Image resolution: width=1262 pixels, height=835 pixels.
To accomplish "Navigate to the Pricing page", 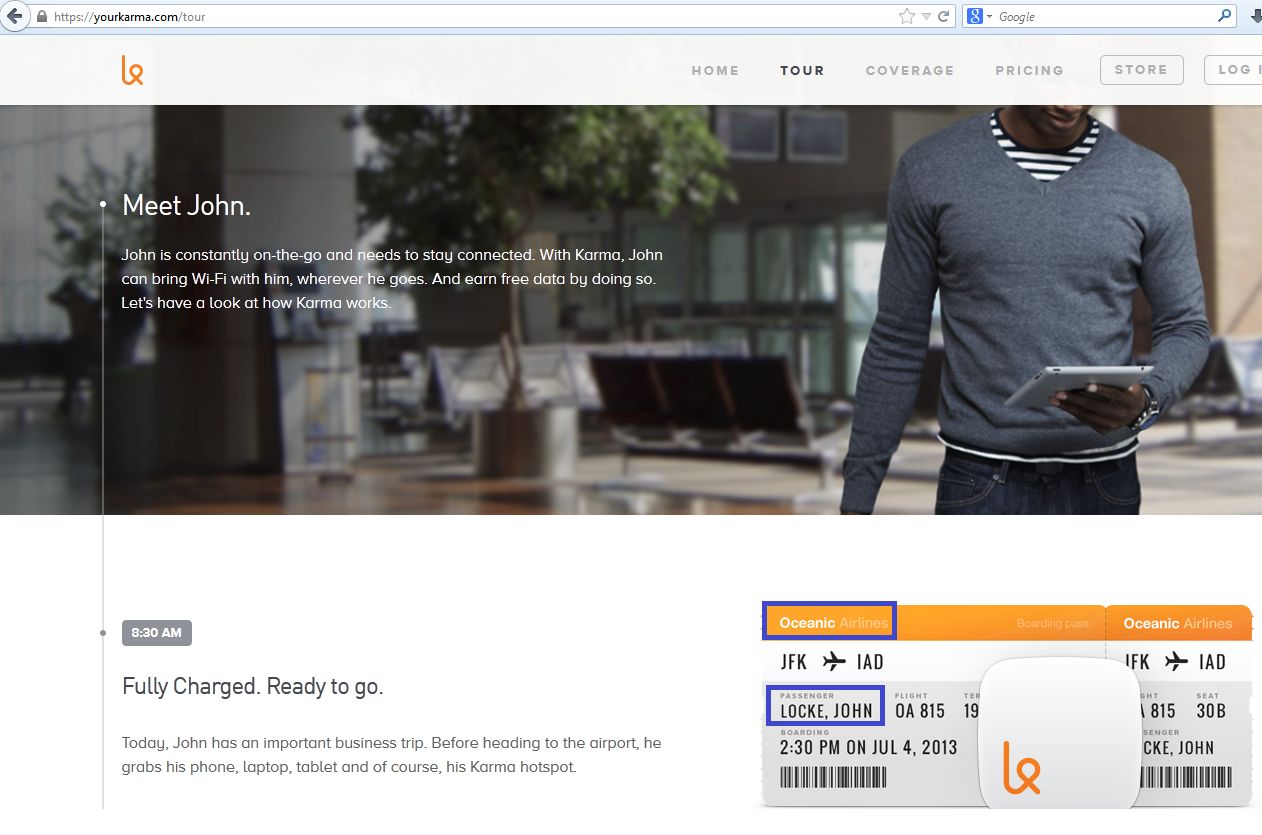I will [1029, 71].
